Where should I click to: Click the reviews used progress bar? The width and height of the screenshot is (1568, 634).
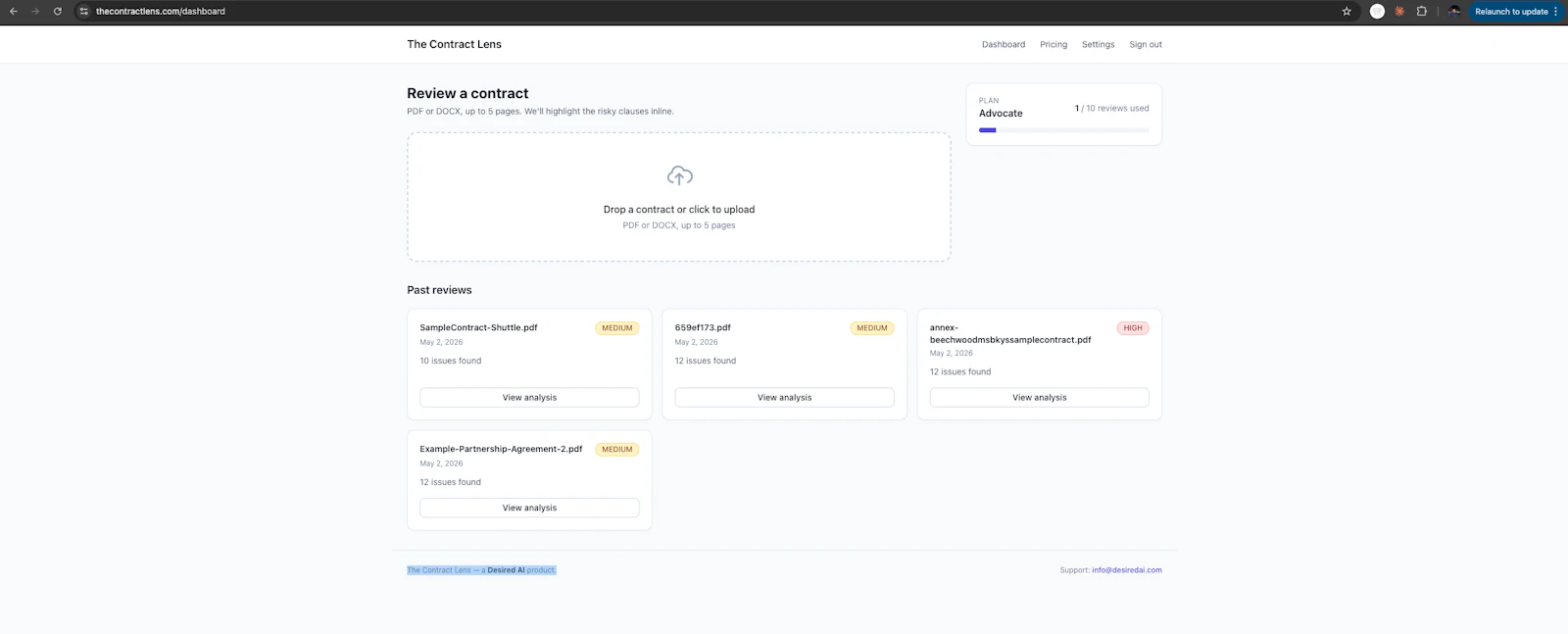1063,130
